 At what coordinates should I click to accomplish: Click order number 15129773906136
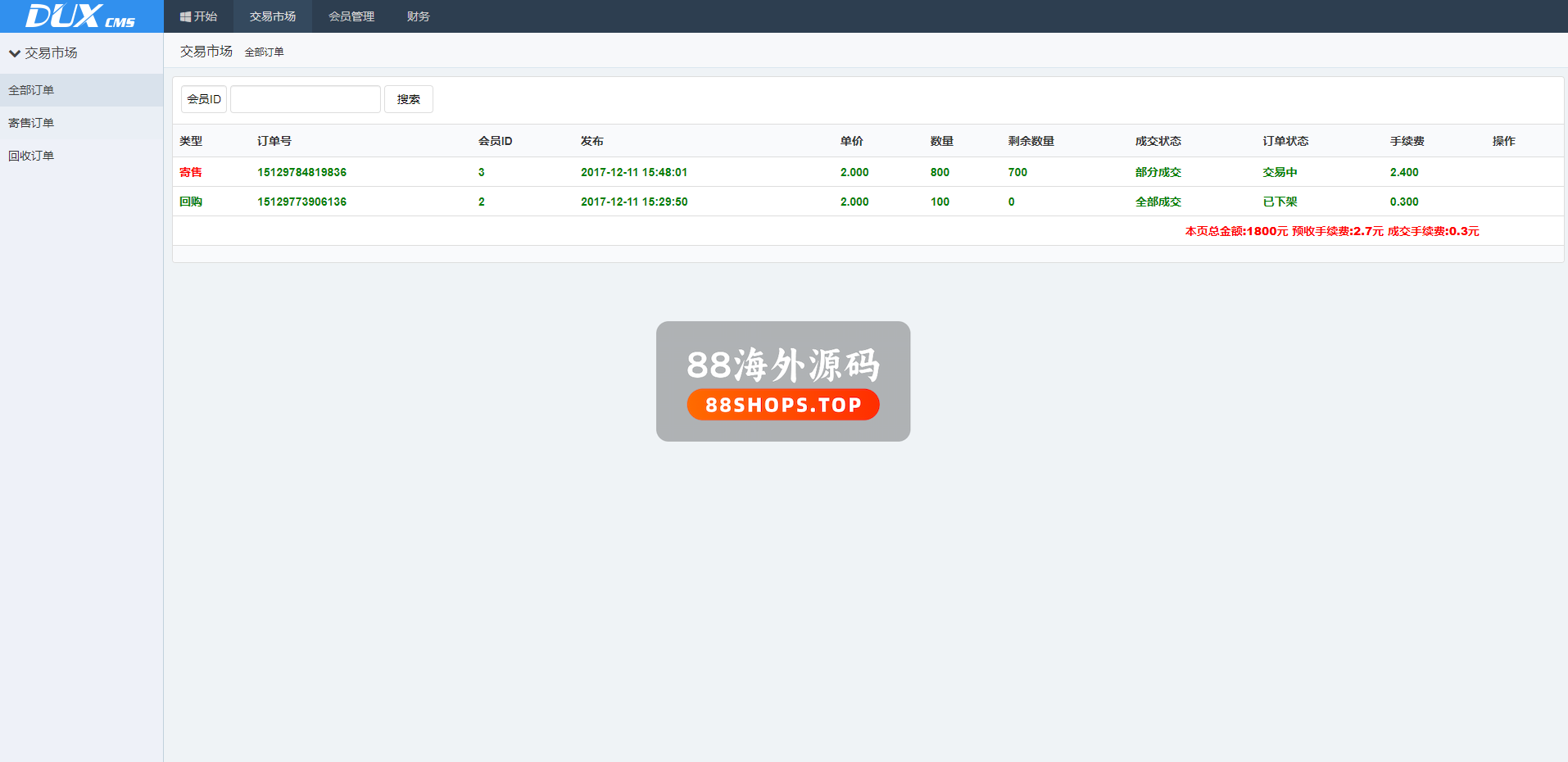tap(301, 202)
